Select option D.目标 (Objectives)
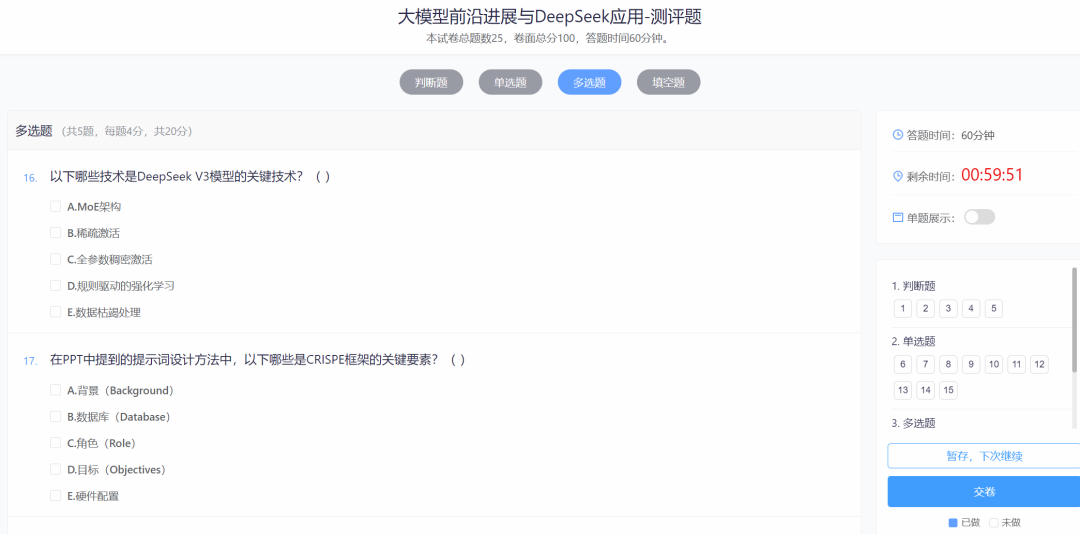 point(56,469)
